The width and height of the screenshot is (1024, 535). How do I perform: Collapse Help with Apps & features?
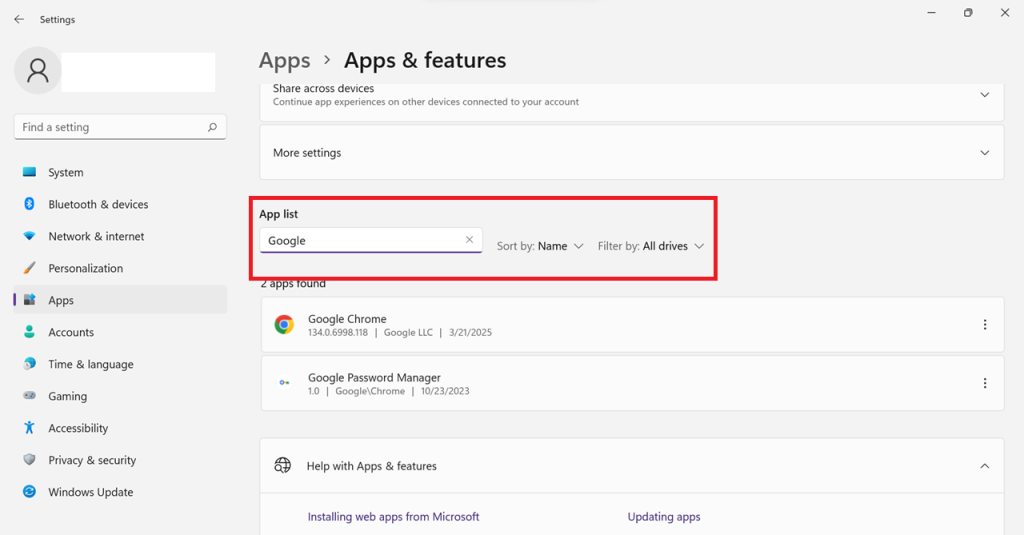click(x=984, y=466)
